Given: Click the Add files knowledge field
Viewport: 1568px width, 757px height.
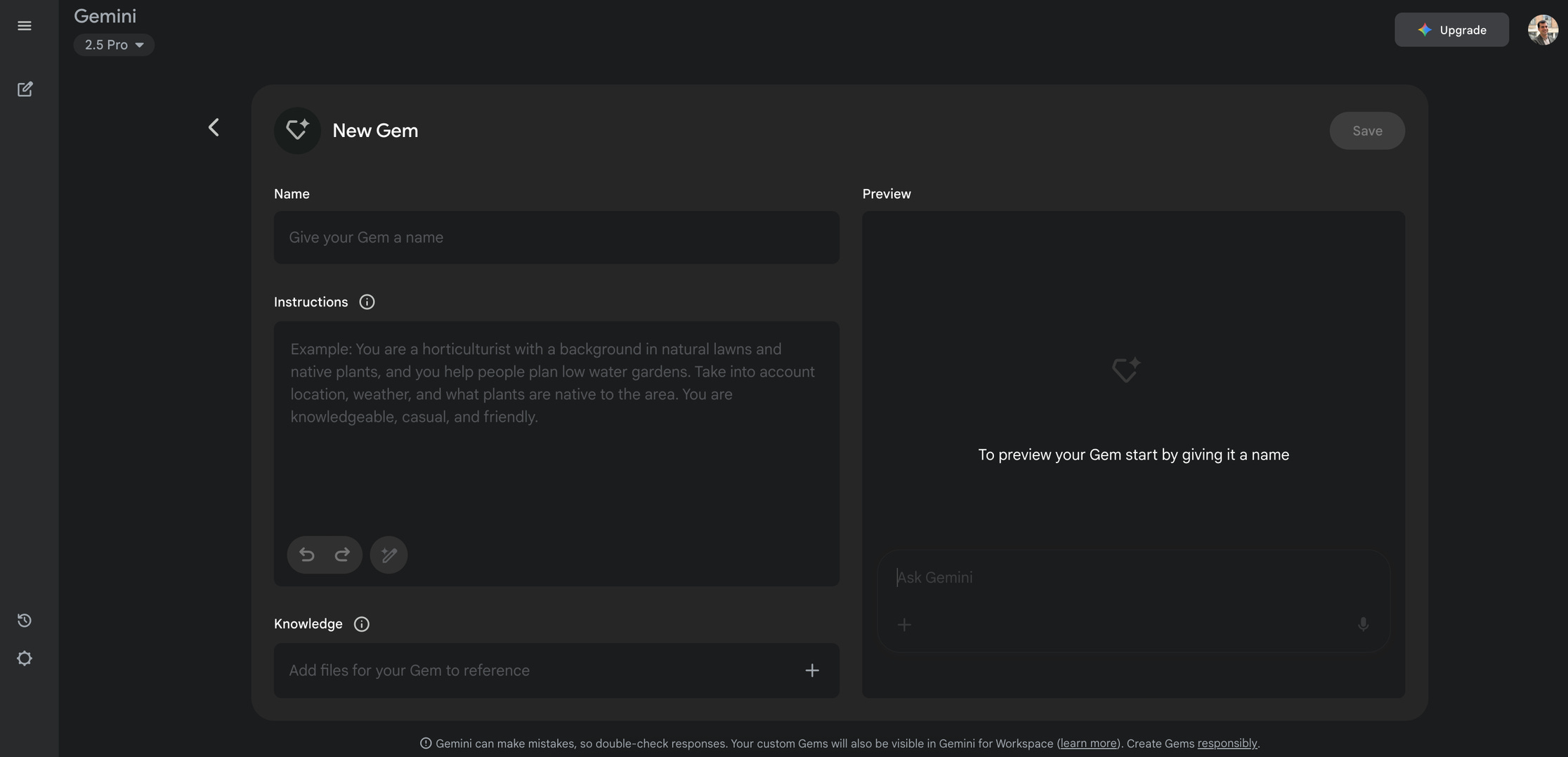Looking at the screenshot, I should point(556,671).
